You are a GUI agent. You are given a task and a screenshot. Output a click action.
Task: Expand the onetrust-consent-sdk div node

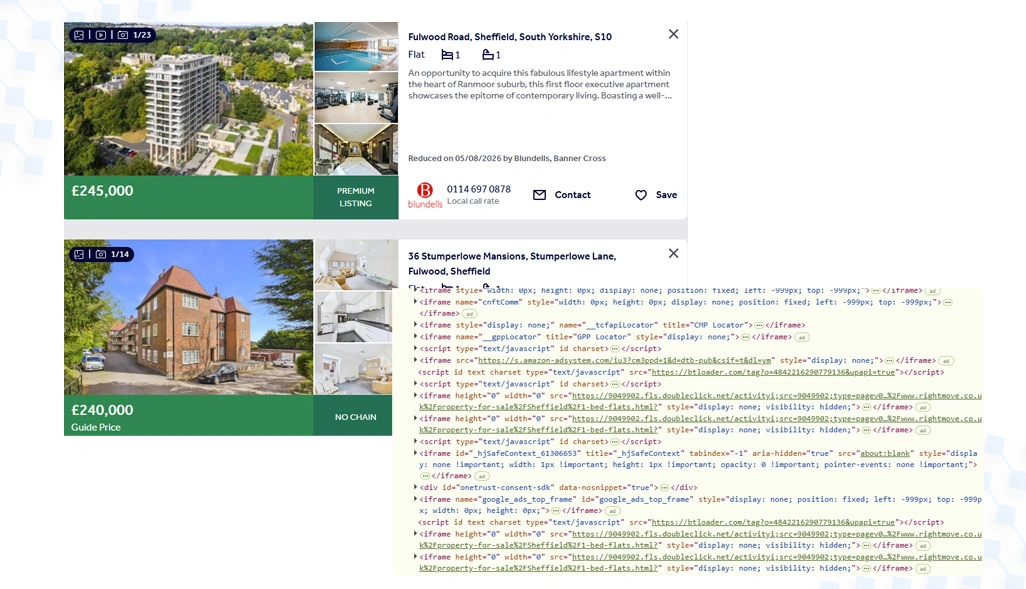point(415,487)
